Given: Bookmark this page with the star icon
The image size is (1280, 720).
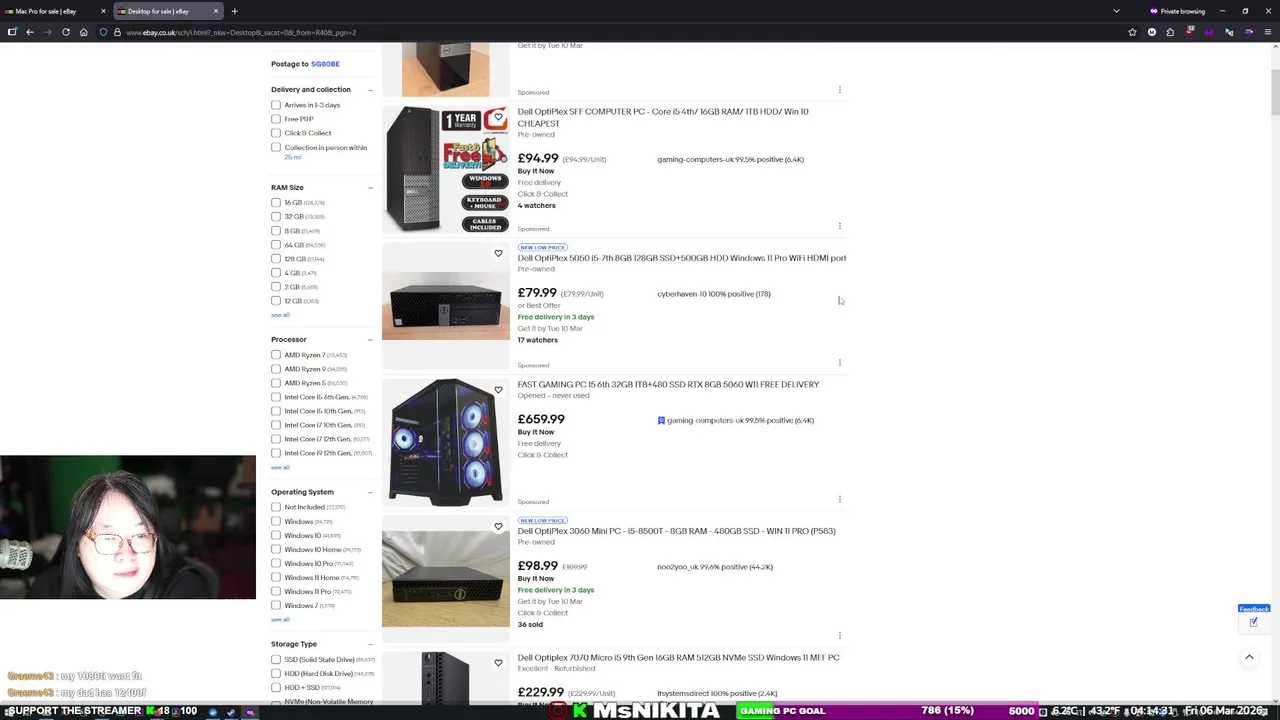Looking at the screenshot, I should coord(1132,32).
